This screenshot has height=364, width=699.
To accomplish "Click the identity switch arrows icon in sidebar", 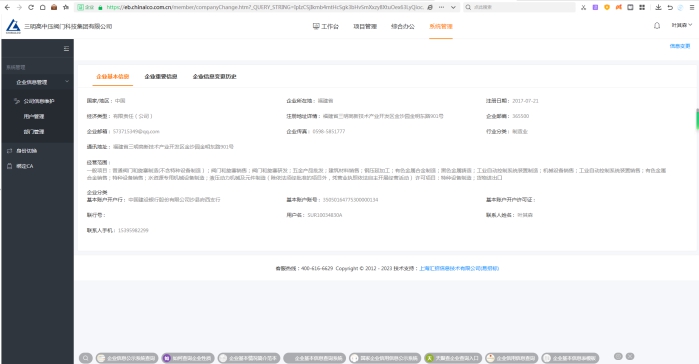I will [x=9, y=151].
